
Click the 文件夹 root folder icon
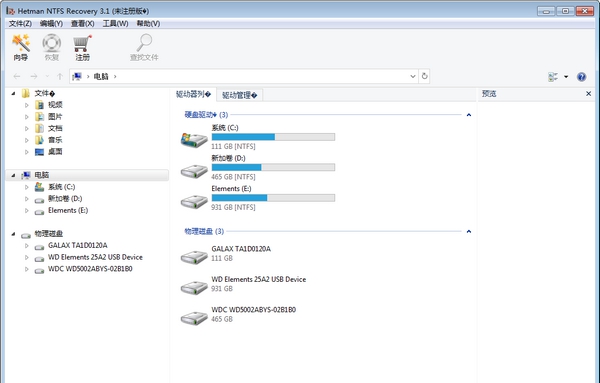pyautogui.click(x=26, y=93)
